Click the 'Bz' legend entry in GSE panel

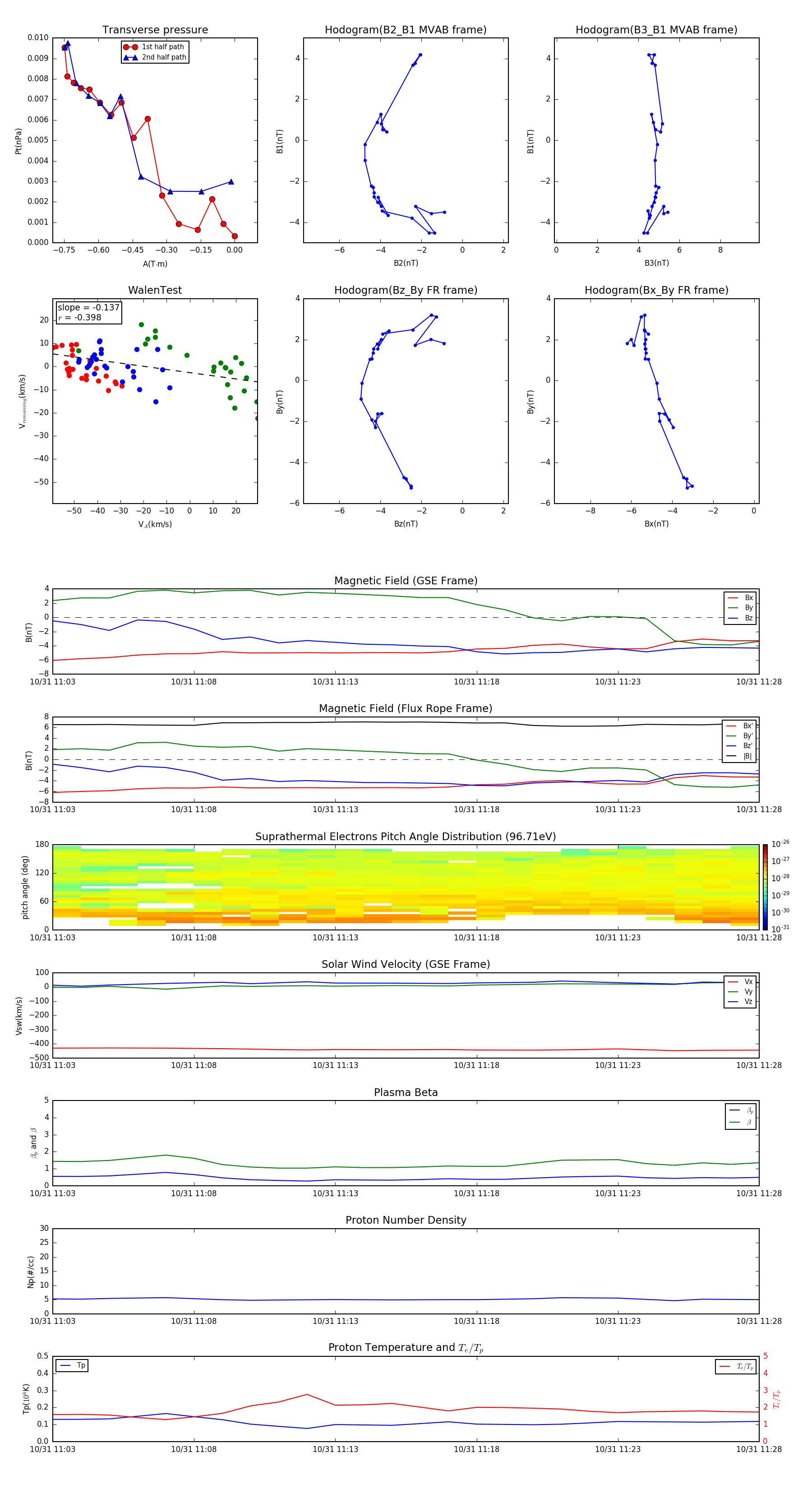tap(740, 618)
